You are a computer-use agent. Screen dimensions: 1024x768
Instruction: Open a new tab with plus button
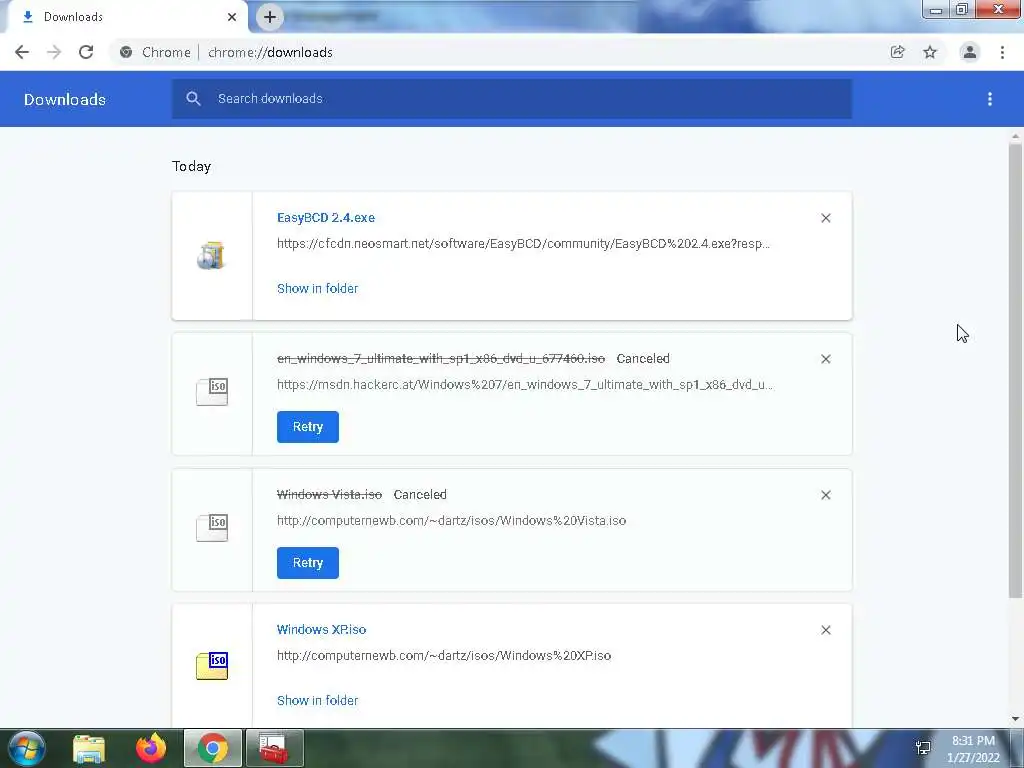coord(270,17)
